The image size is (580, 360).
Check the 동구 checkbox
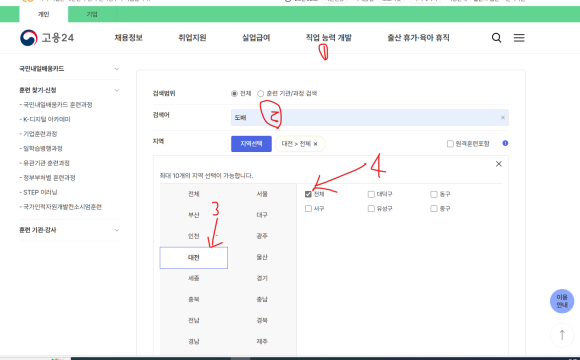(434, 194)
